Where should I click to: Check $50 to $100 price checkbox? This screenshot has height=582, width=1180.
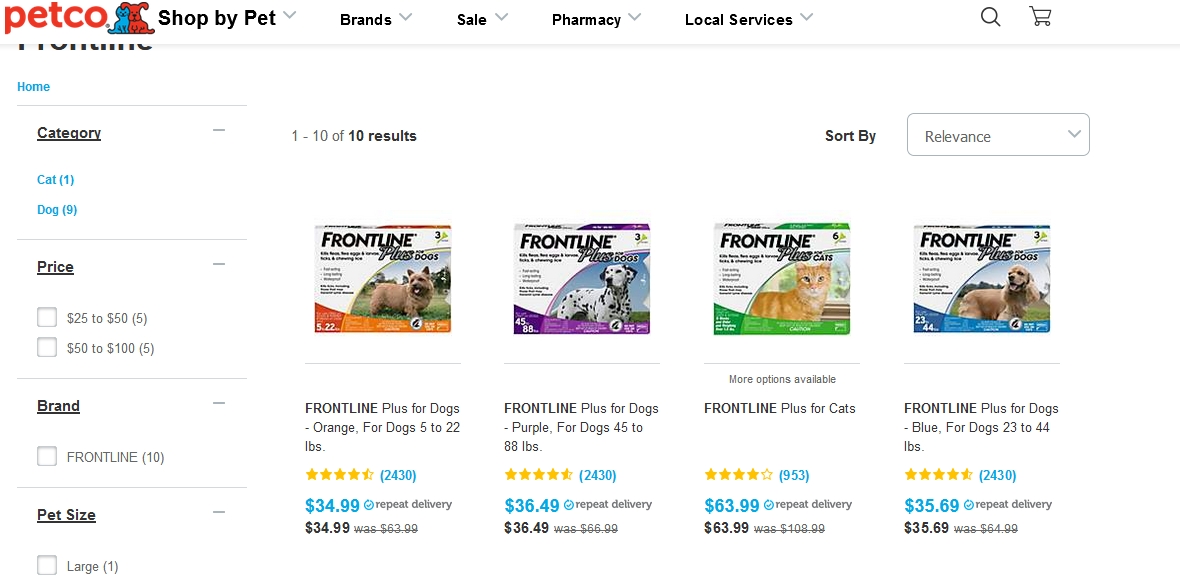(46, 347)
